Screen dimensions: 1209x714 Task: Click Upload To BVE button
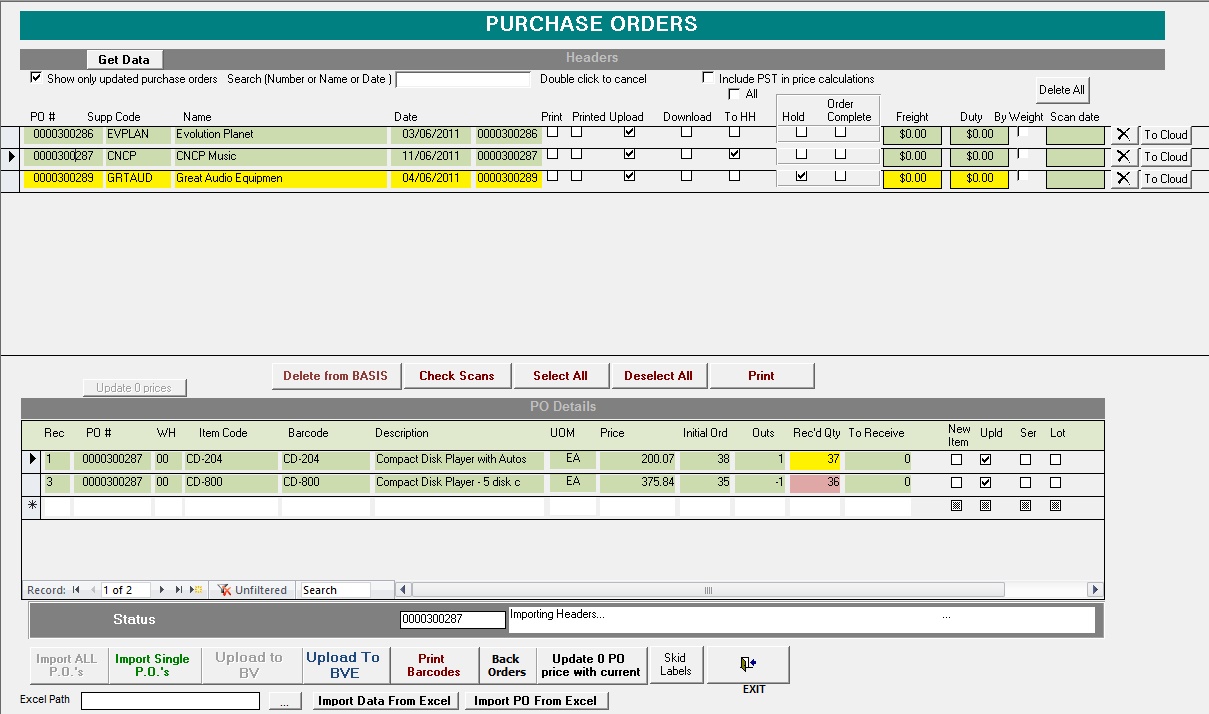[x=343, y=665]
